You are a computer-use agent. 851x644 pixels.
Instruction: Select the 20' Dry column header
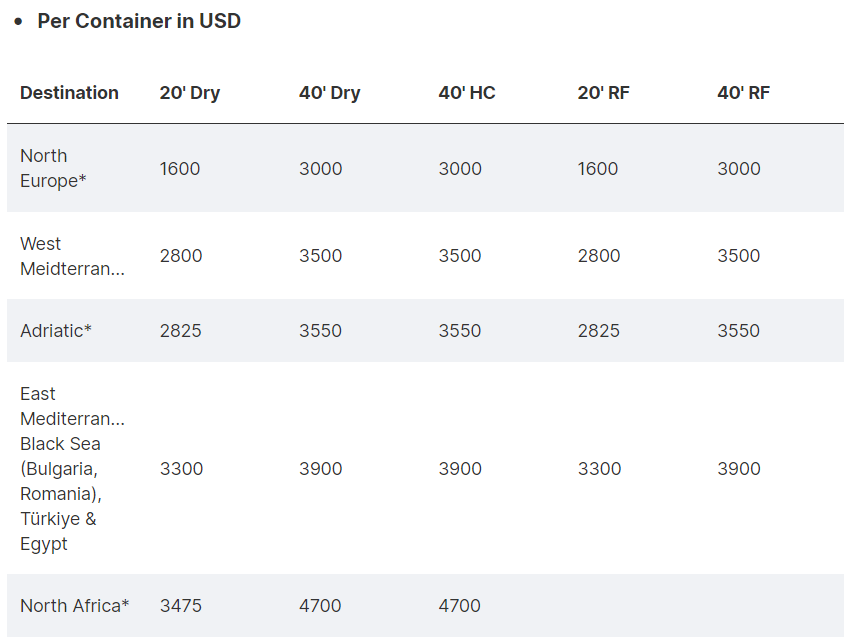pos(190,93)
